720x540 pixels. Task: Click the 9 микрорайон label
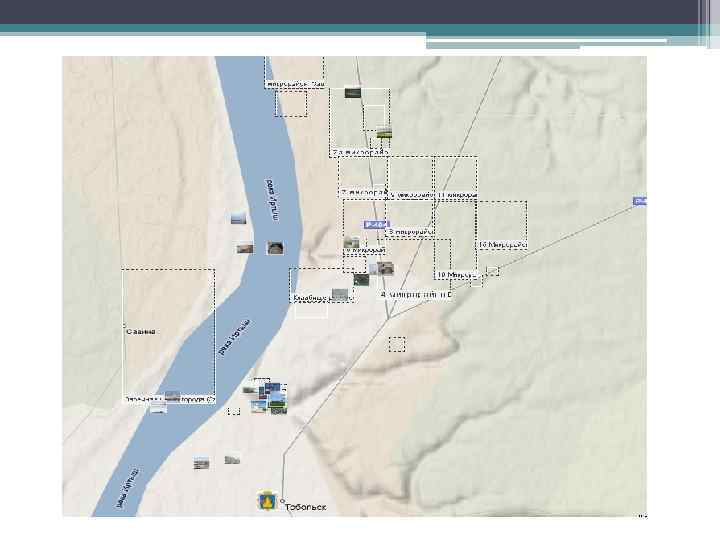364,250
